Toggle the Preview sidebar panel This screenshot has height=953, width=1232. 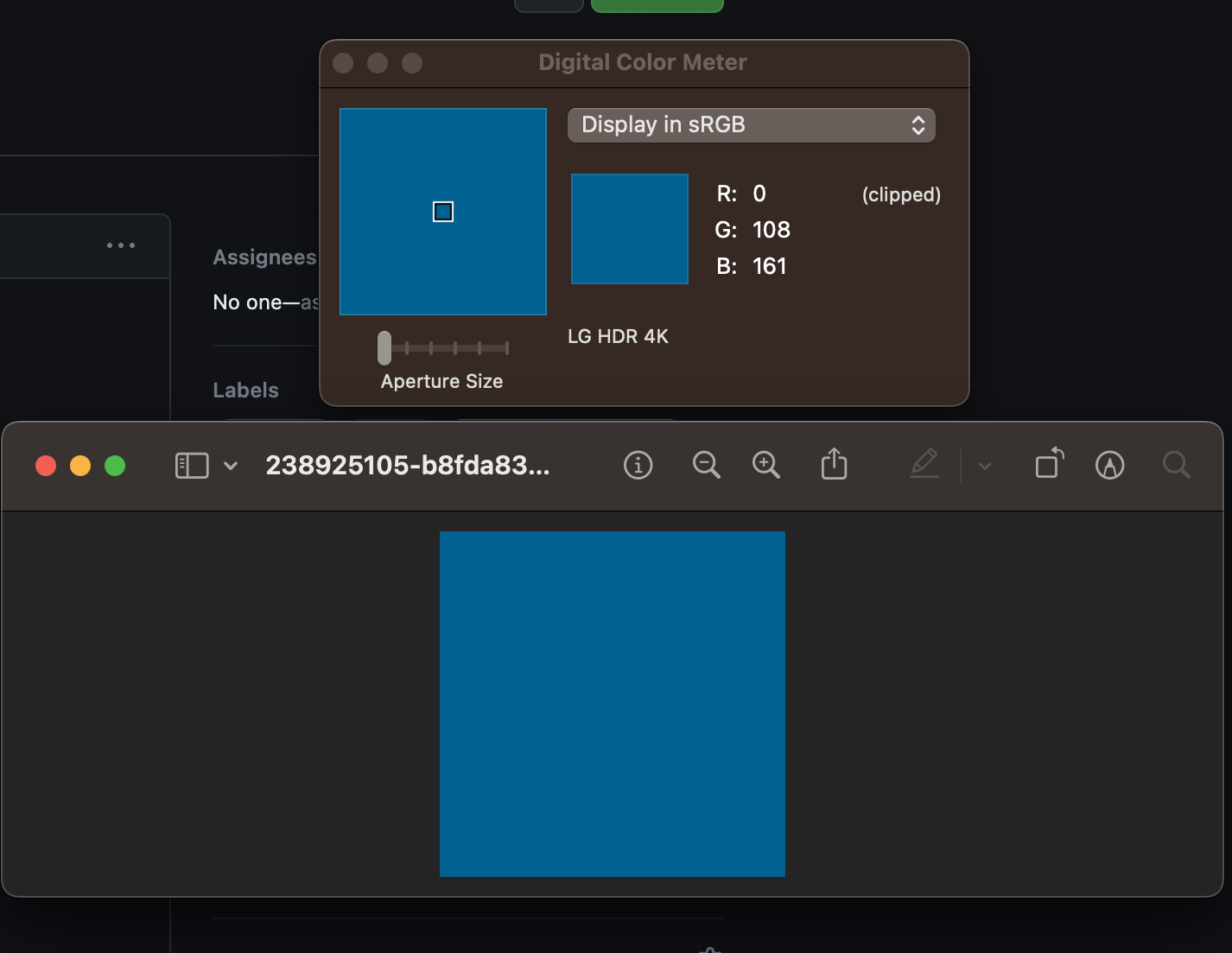point(191,465)
